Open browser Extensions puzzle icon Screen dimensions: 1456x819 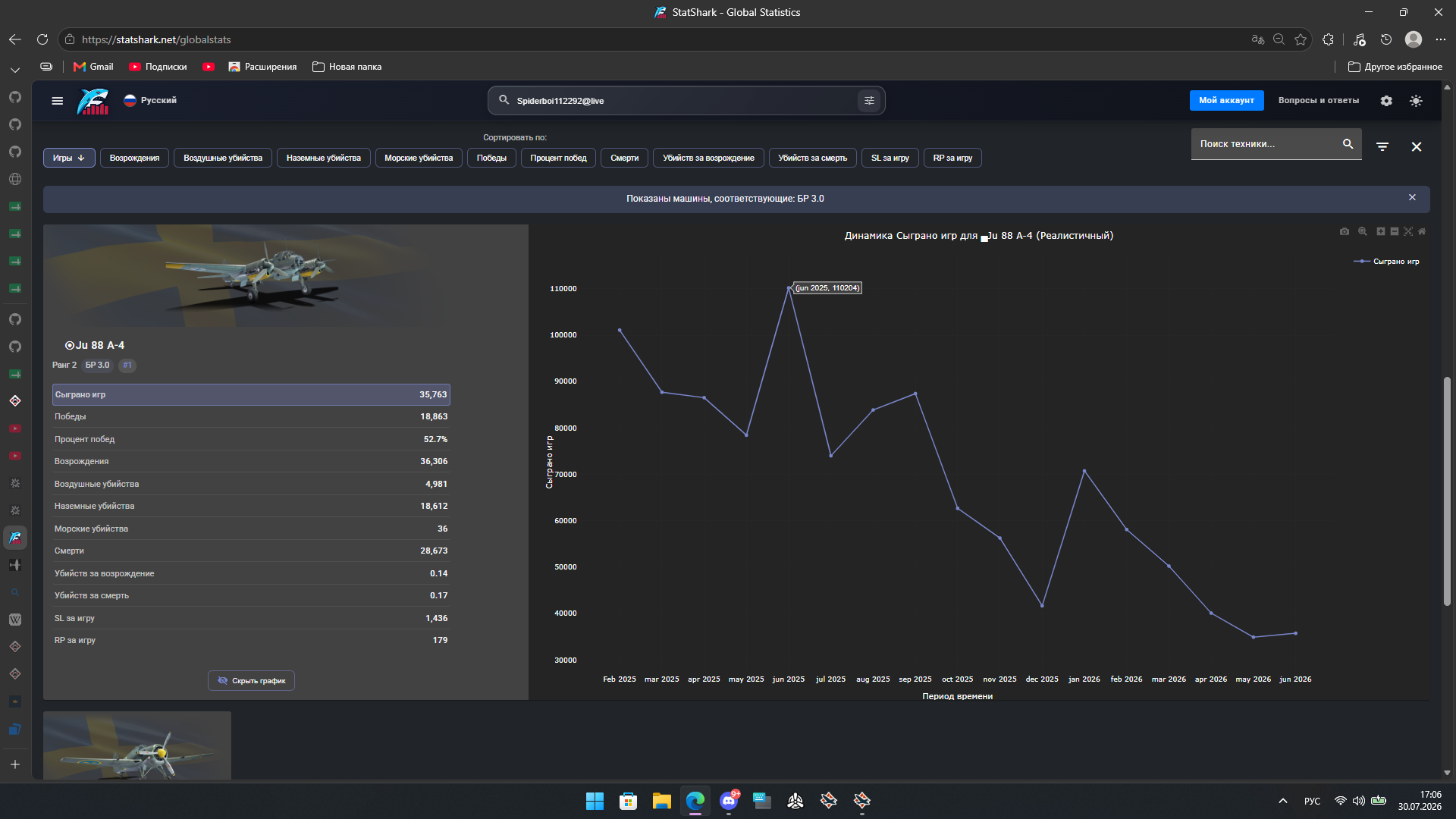pyautogui.click(x=1328, y=39)
